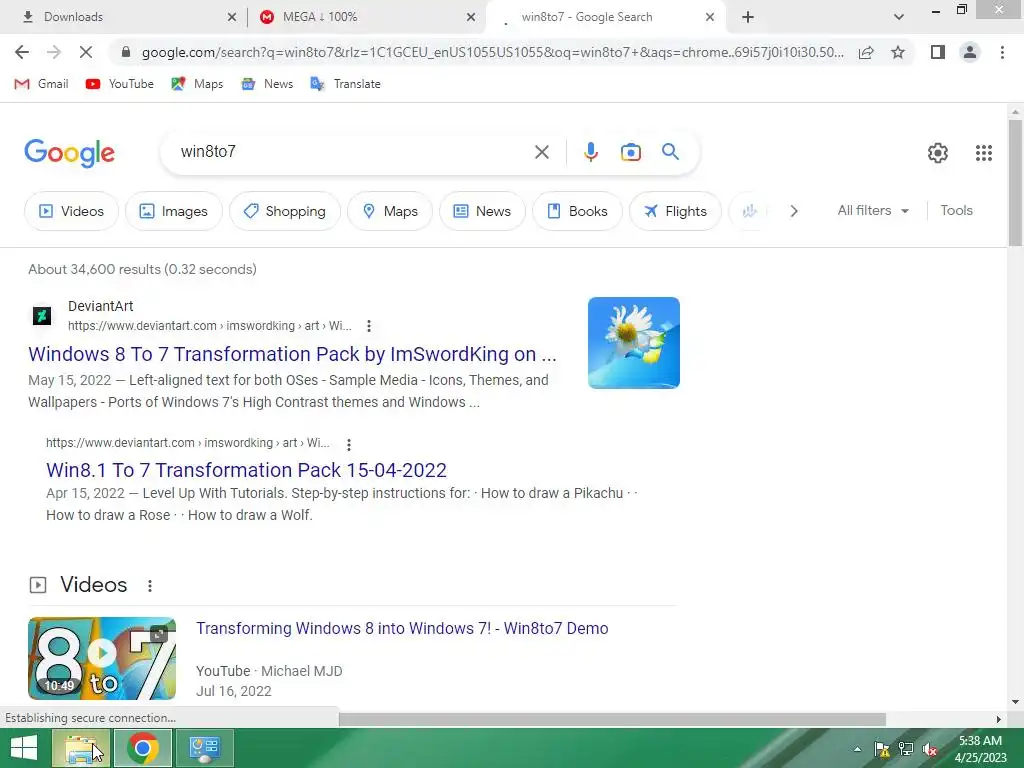Open Maps bookmark in bookmarks bar

pyautogui.click(x=197, y=84)
